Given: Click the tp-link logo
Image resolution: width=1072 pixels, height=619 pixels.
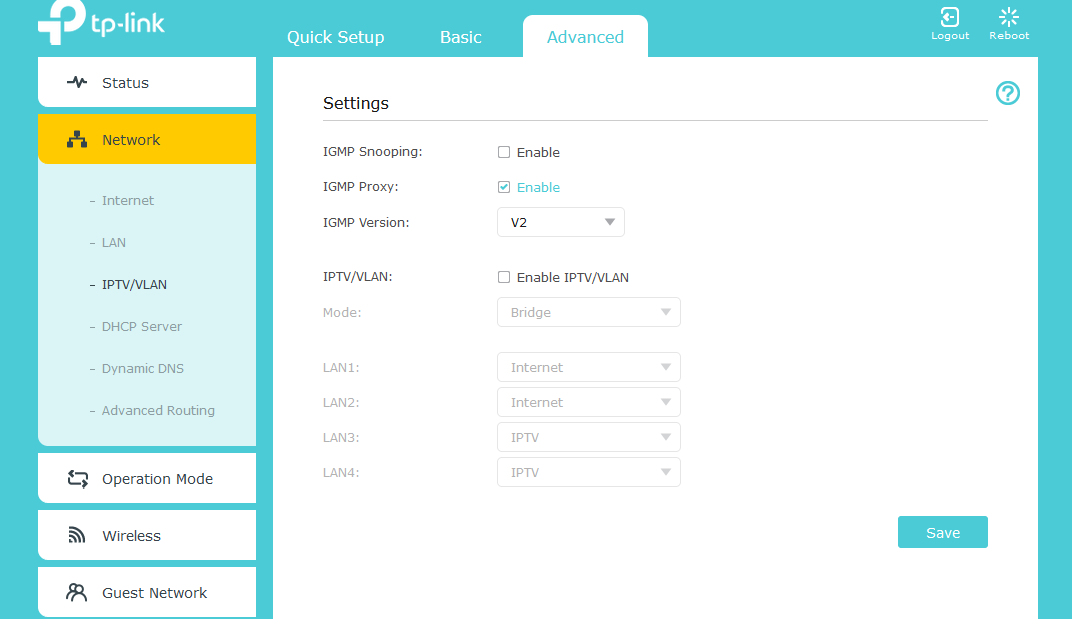Looking at the screenshot, I should [101, 22].
